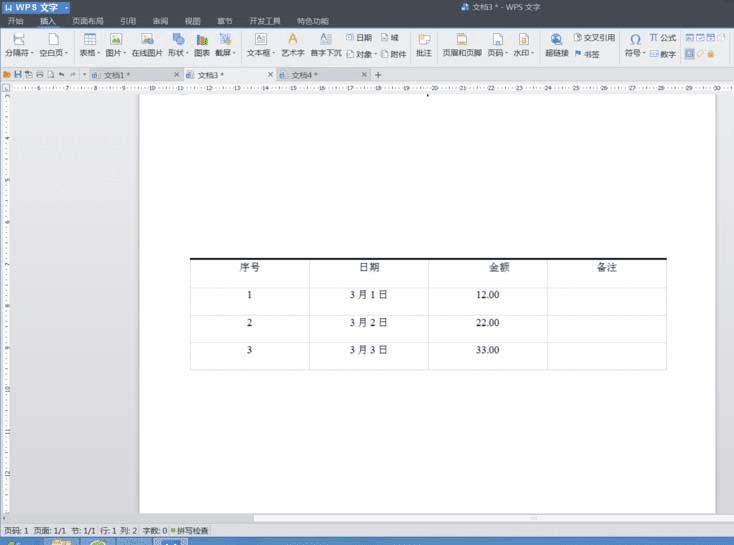Click the 附件 attachment icon
The width and height of the screenshot is (734, 545).
pos(393,54)
